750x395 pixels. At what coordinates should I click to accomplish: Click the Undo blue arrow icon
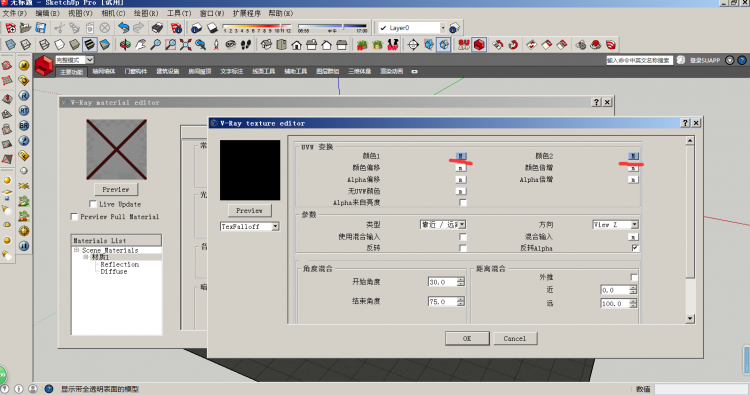(123, 28)
